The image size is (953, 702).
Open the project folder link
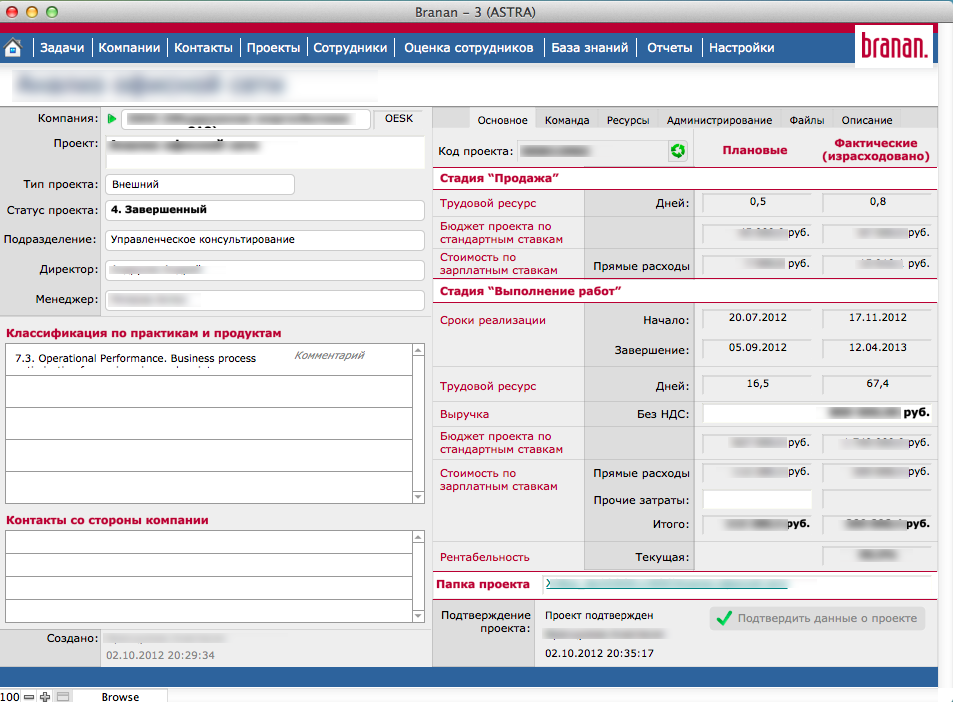tap(667, 584)
